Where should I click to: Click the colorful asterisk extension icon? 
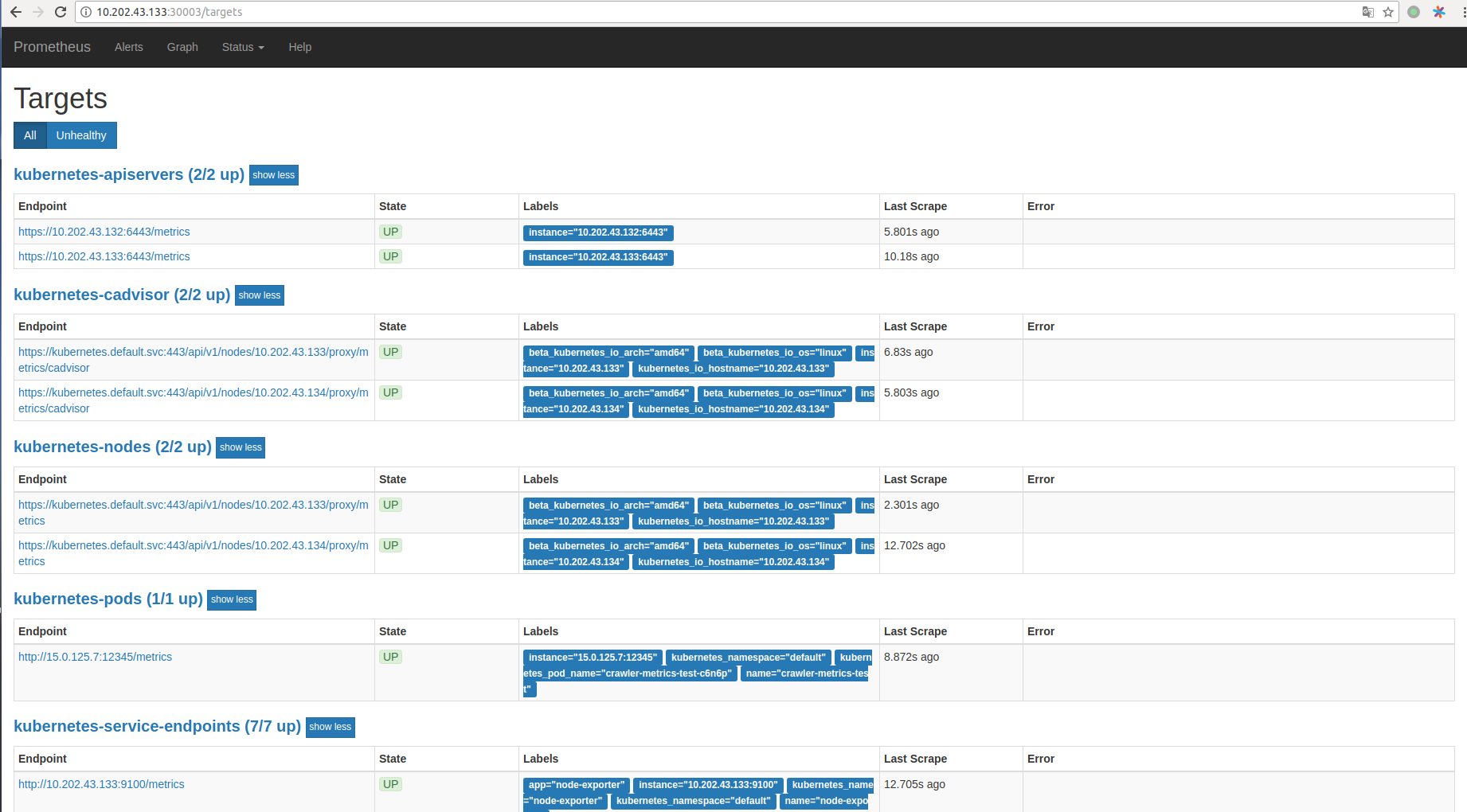point(1439,12)
